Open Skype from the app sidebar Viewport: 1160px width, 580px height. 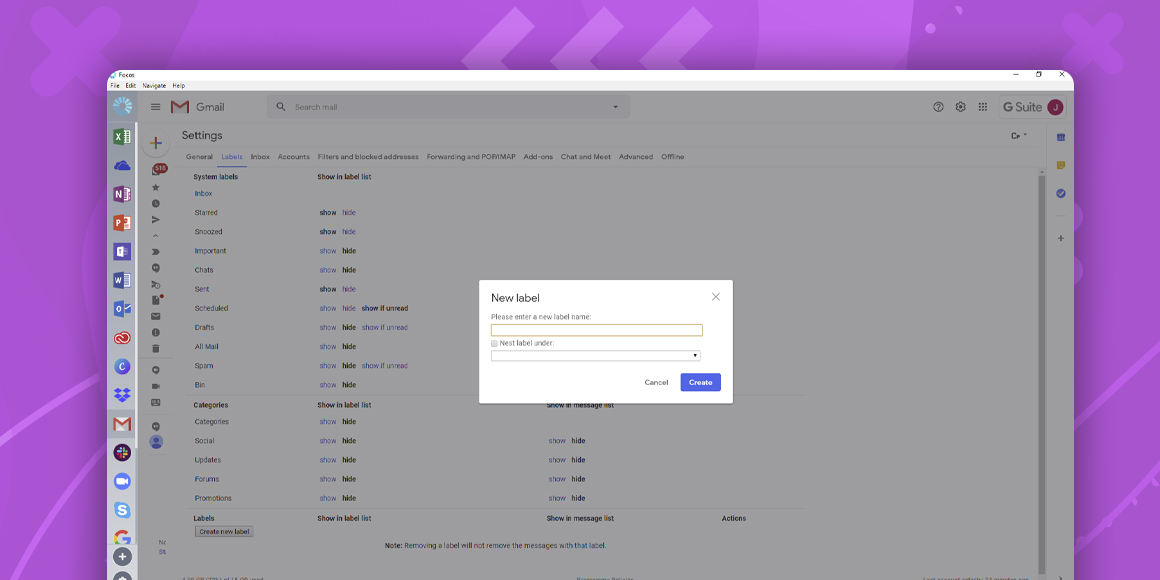(122, 510)
